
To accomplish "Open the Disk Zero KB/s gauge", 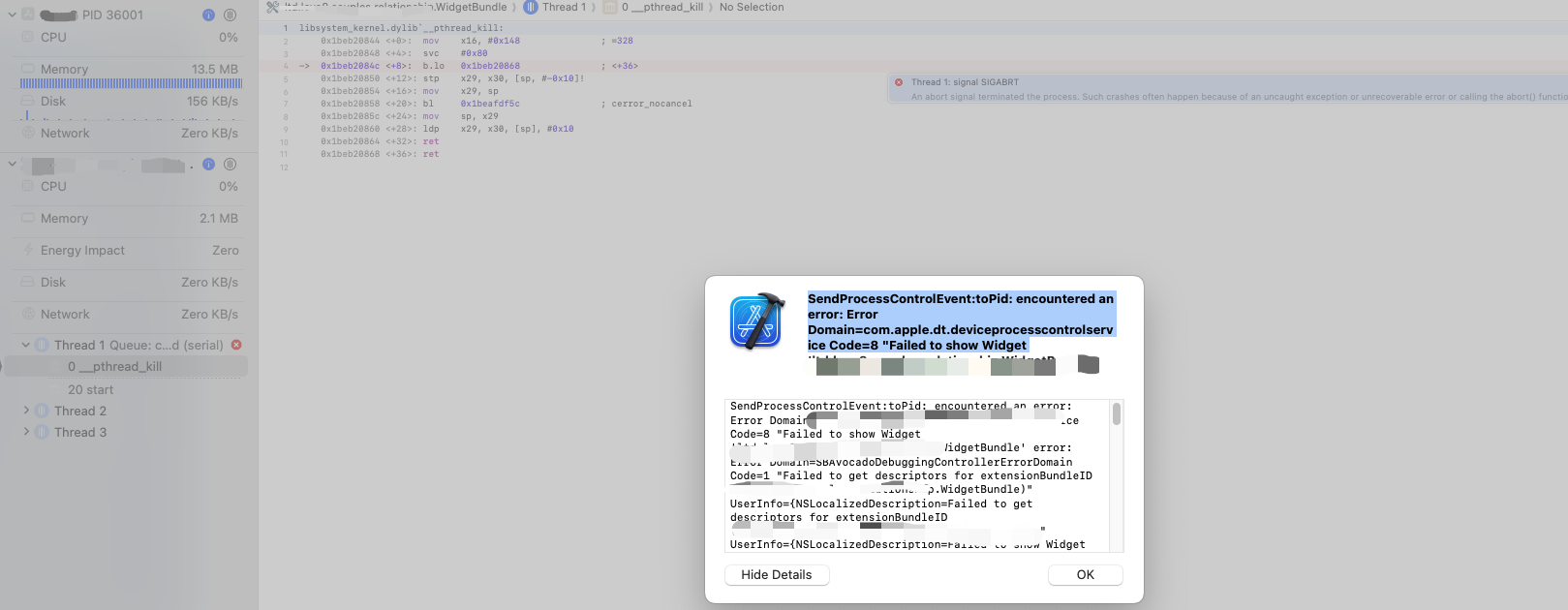I will [x=130, y=283].
